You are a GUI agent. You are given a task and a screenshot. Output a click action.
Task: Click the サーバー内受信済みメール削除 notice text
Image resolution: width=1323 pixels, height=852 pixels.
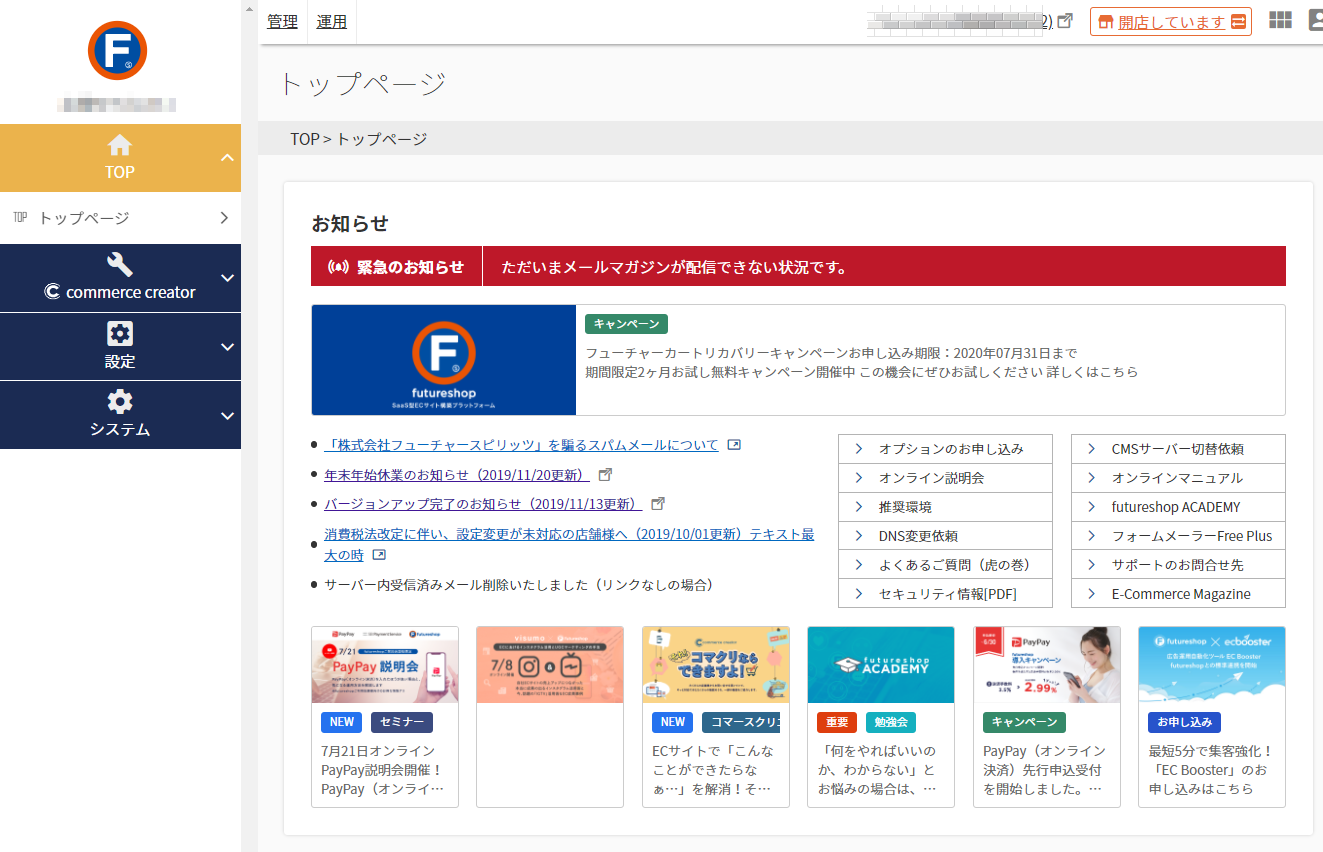coord(518,585)
